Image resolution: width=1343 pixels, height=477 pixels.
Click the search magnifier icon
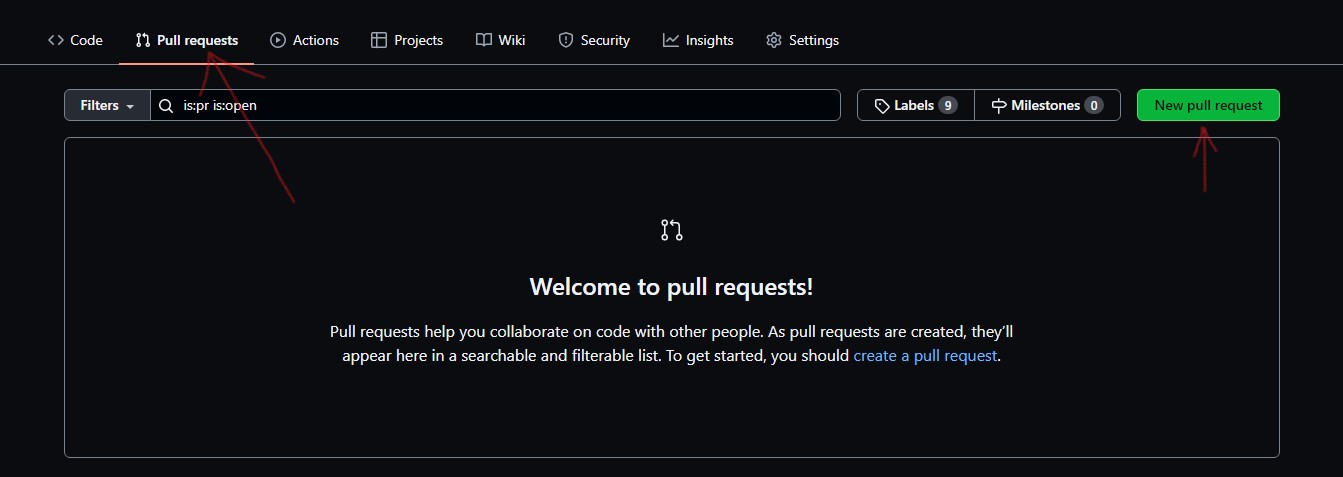point(167,105)
